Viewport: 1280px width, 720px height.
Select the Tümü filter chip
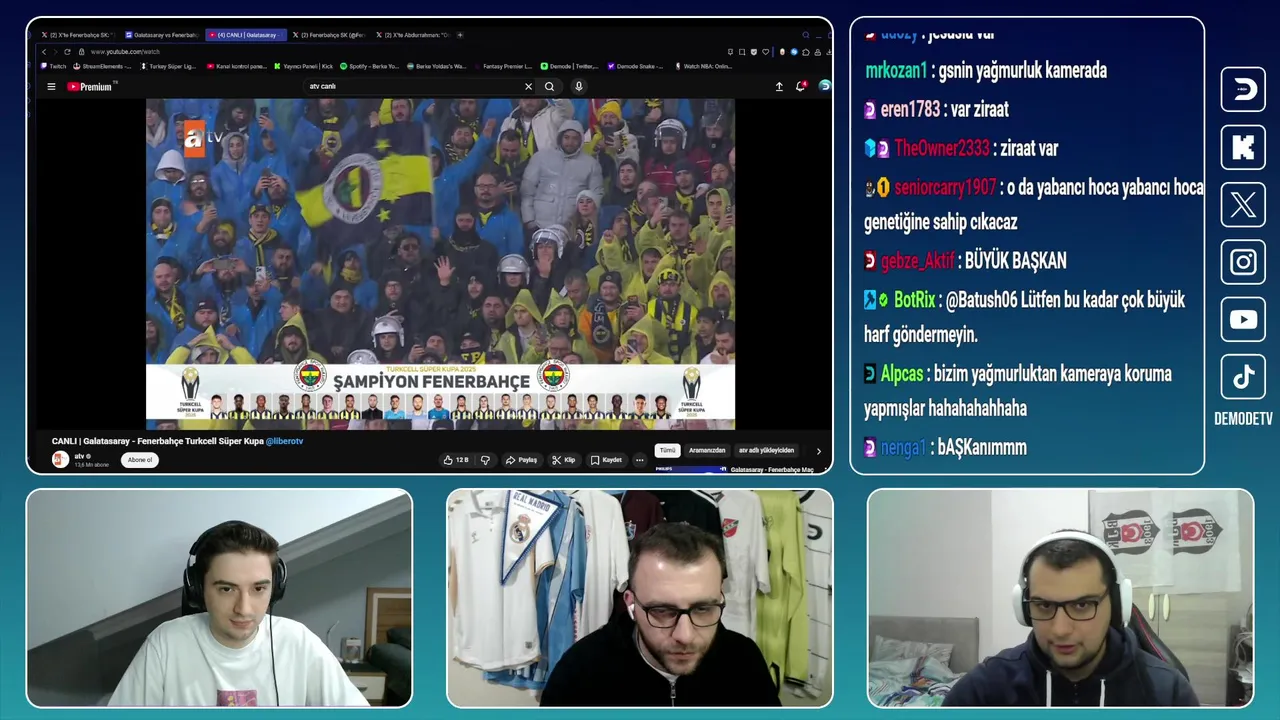(x=668, y=450)
